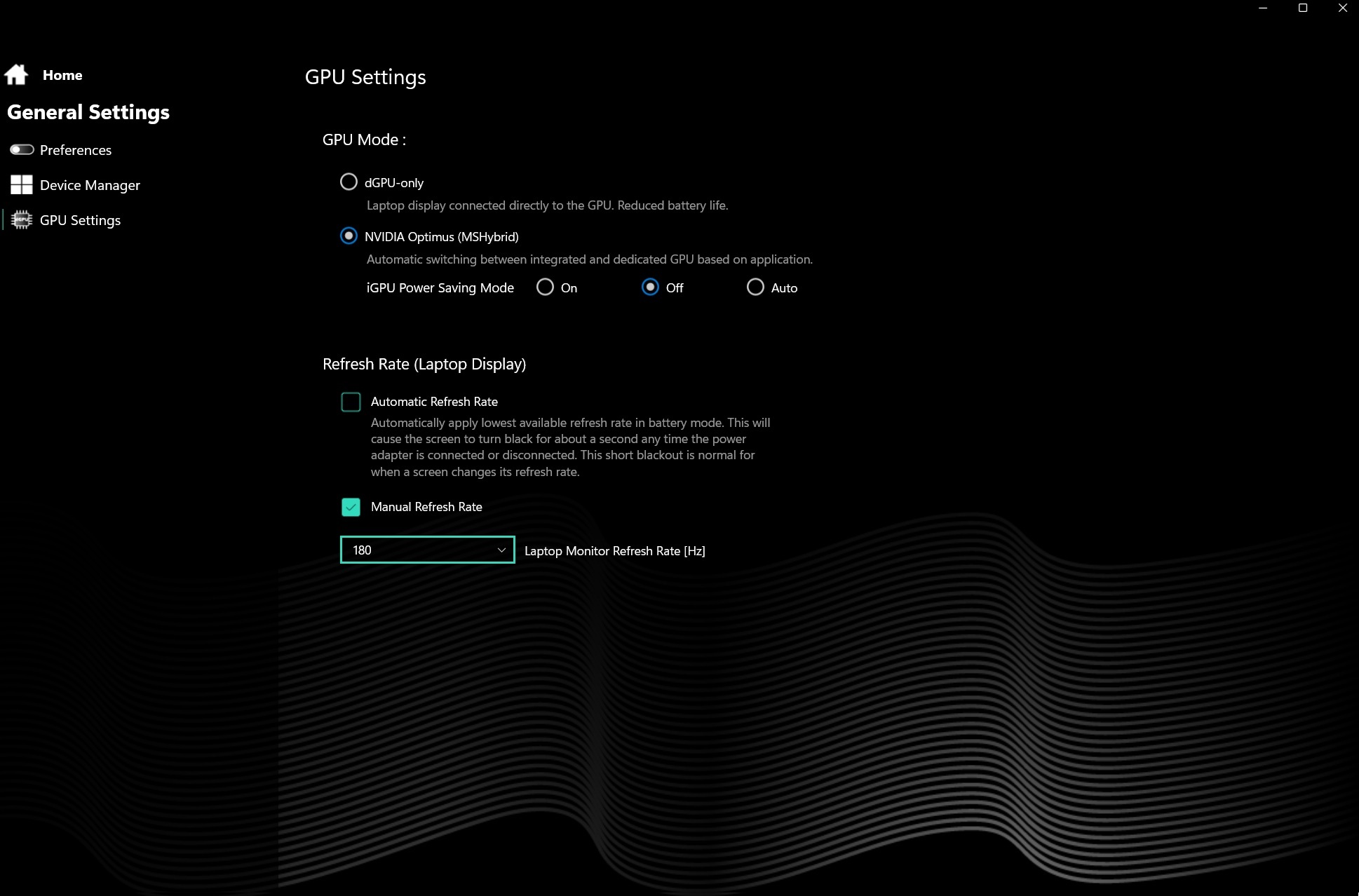Viewport: 1359px width, 896px height.
Task: Minimize the application window
Action: [1263, 8]
